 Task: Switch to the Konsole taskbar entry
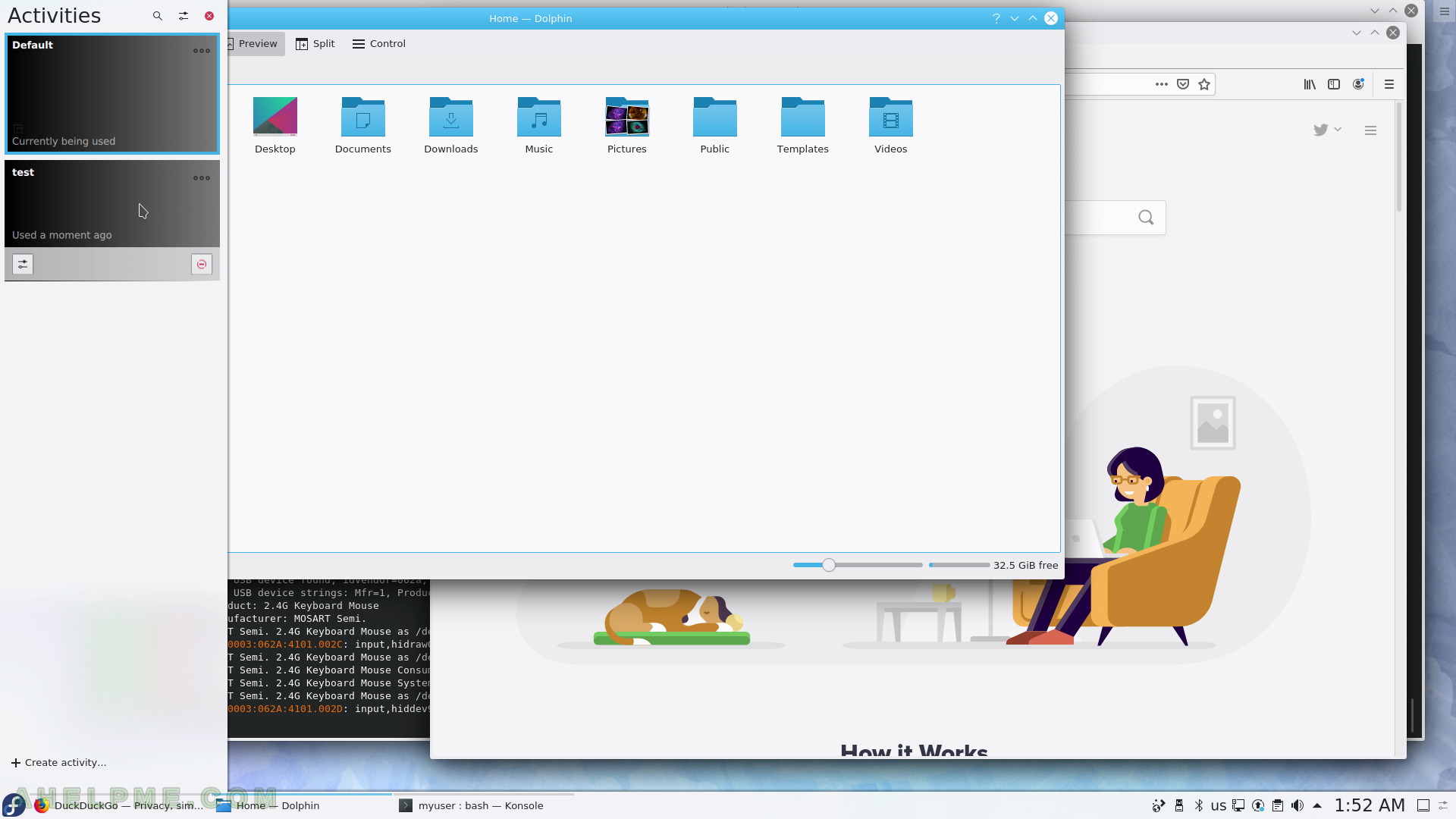tap(484, 805)
